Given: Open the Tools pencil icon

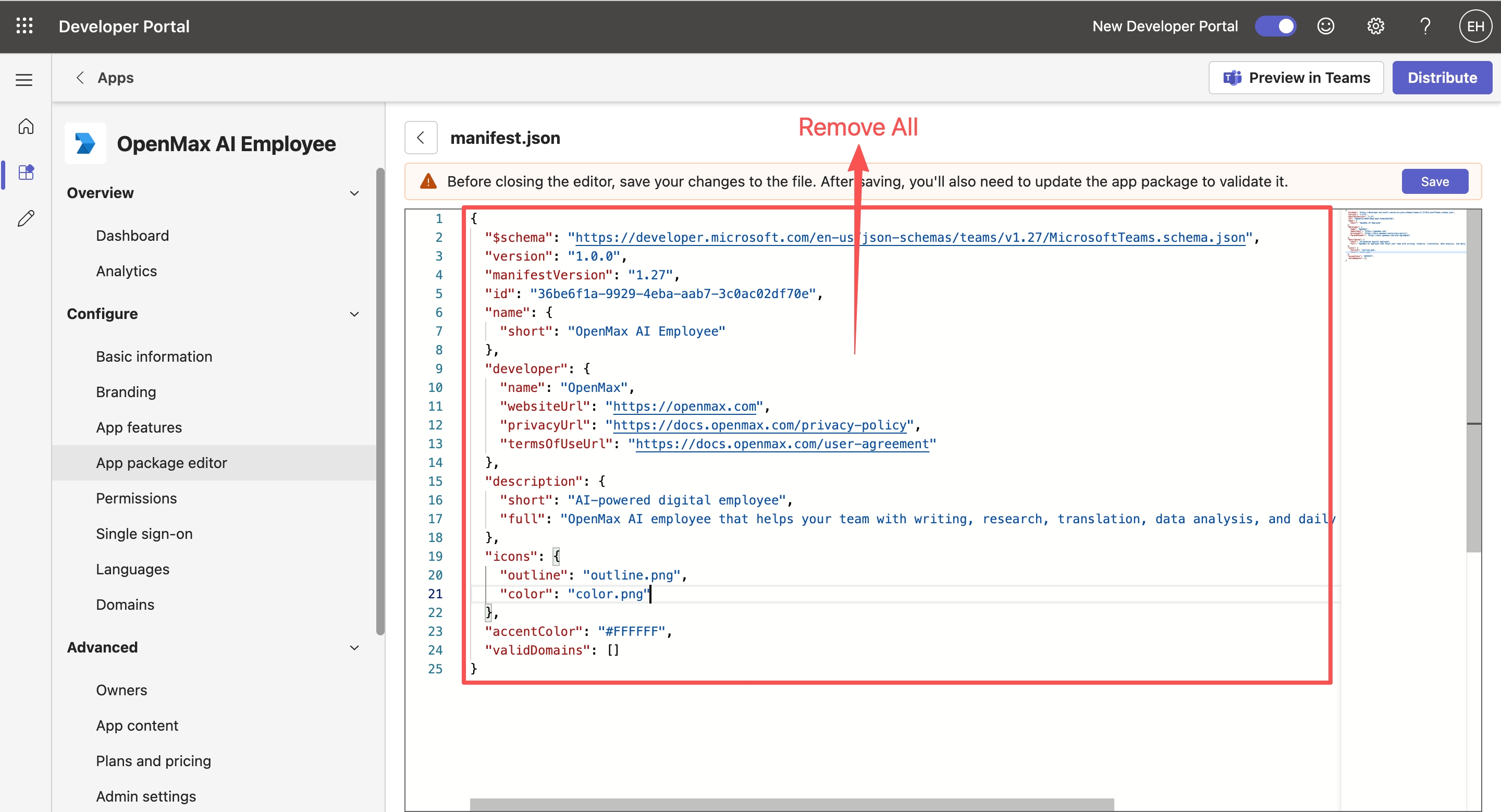Looking at the screenshot, I should (x=26, y=218).
